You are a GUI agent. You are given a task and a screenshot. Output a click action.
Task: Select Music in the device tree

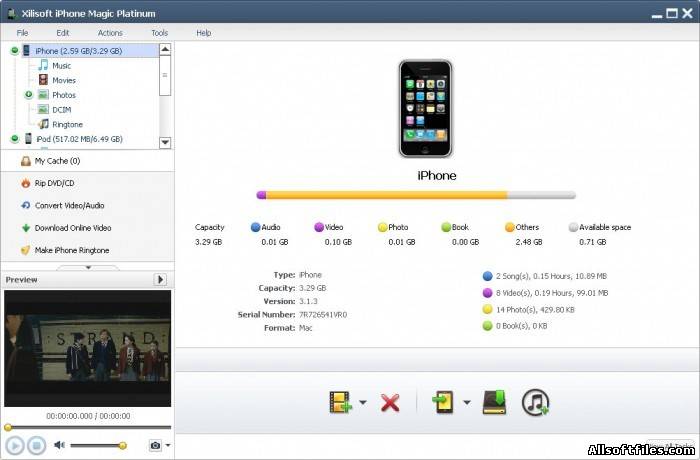click(62, 66)
